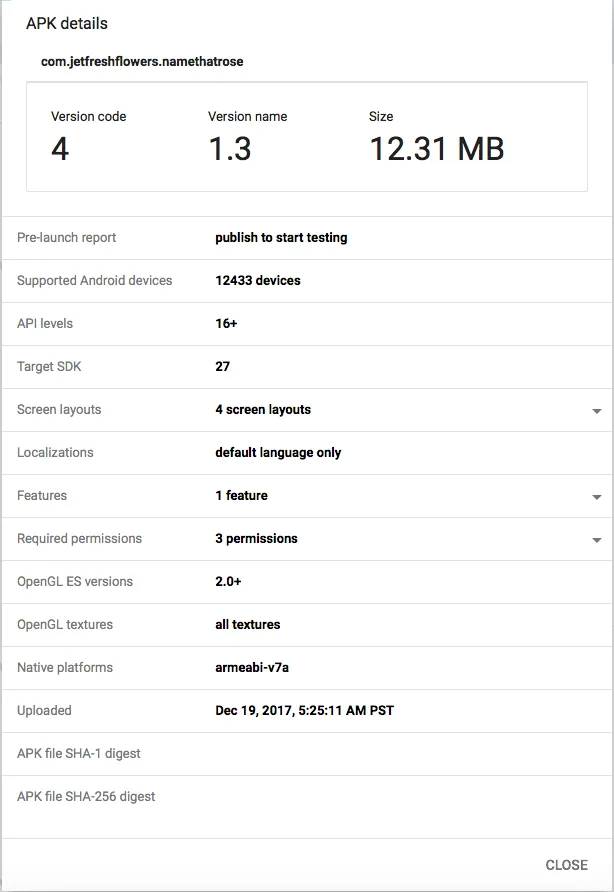Viewport: 614px width, 892px height.
Task: Click the '12433 devices' value
Action: click(257, 280)
